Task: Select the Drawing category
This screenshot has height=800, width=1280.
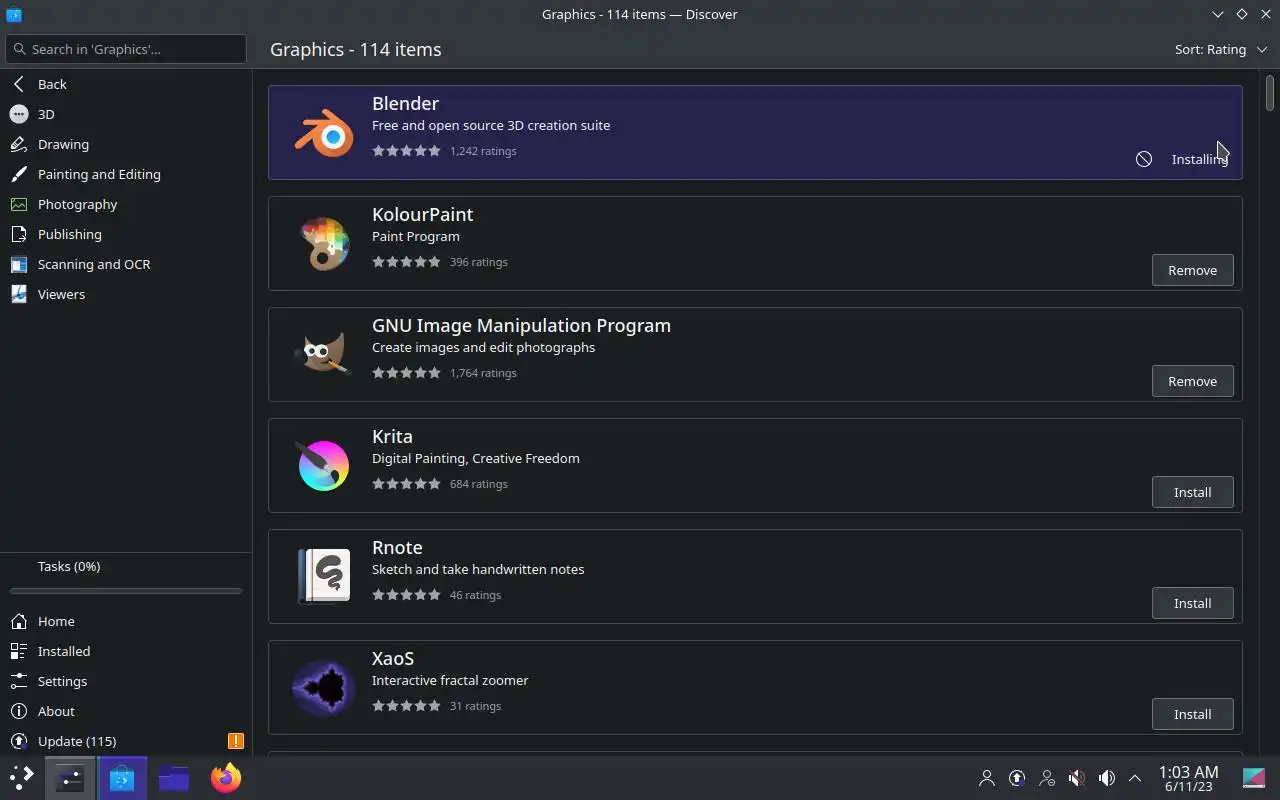Action: [x=126, y=144]
